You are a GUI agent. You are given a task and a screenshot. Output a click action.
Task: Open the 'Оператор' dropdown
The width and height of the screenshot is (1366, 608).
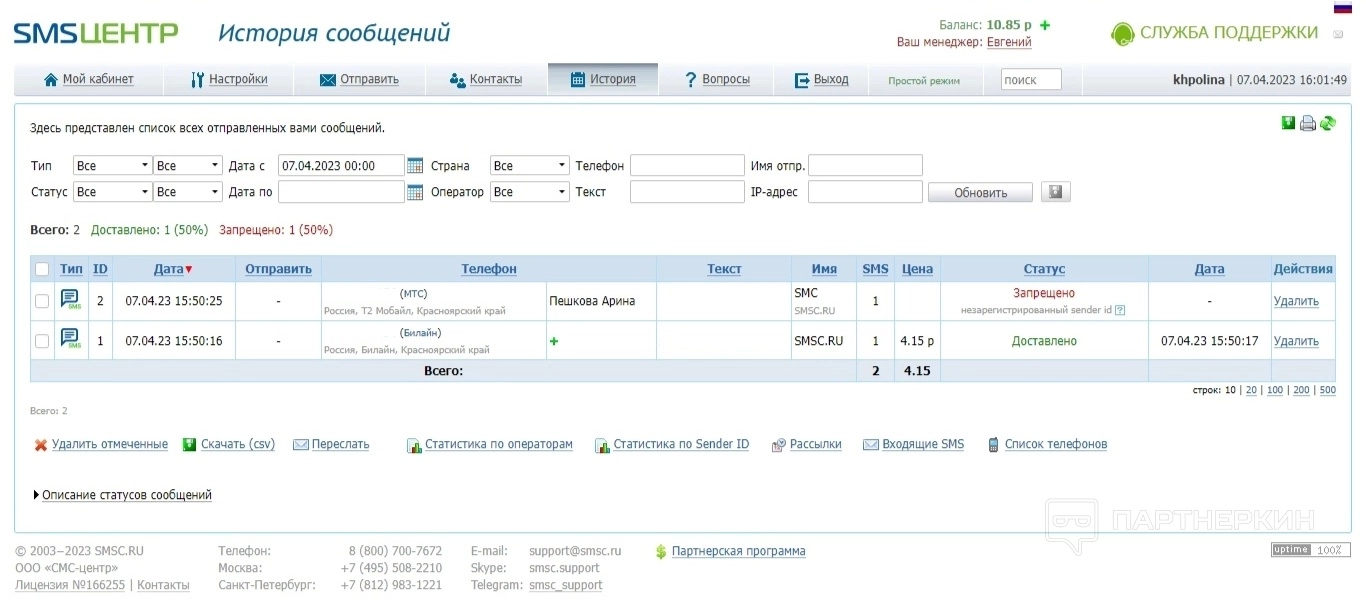click(529, 192)
